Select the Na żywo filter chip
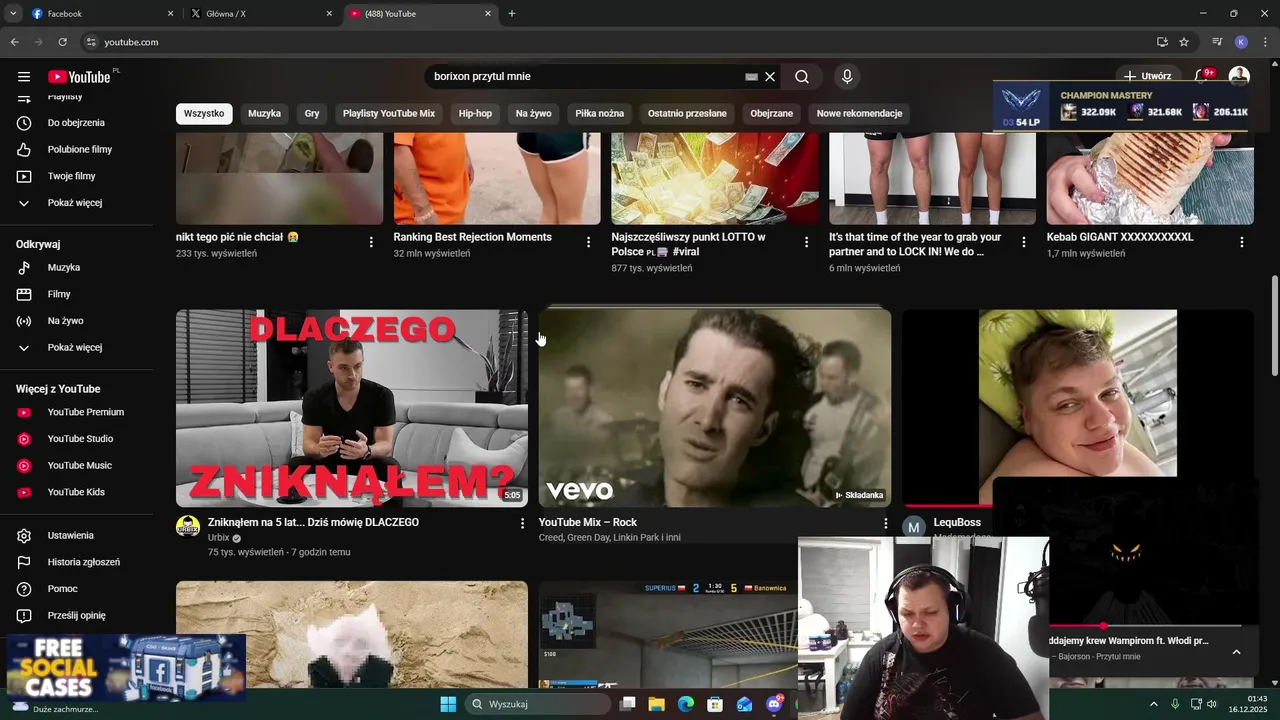The image size is (1280, 720). tap(534, 113)
